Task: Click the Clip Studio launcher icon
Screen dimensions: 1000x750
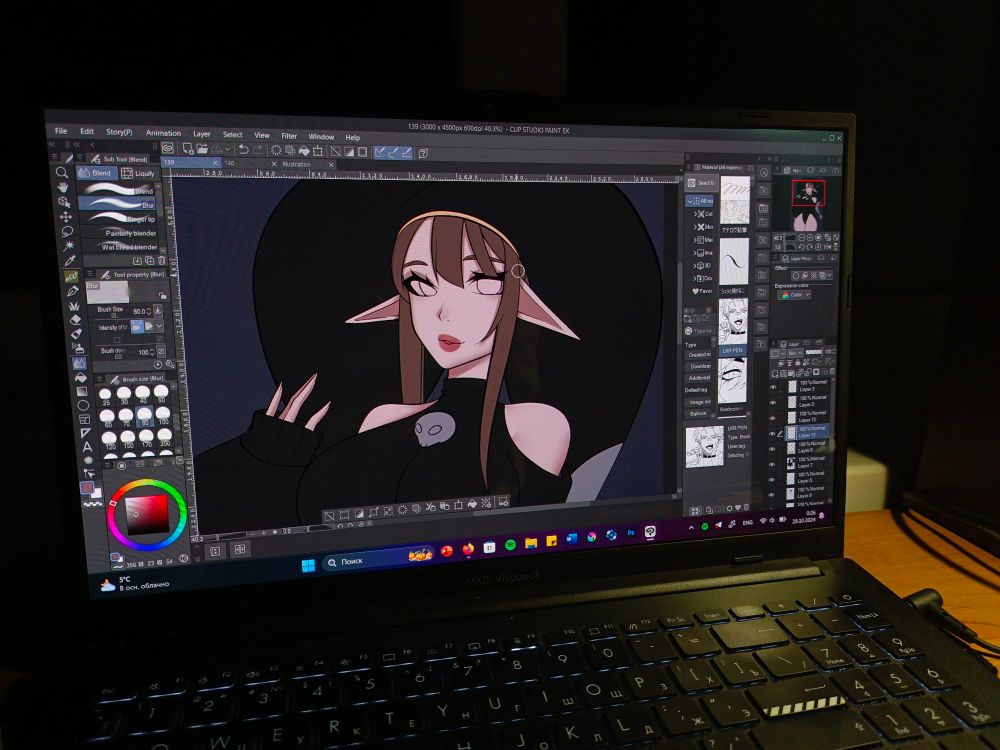Action: pyautogui.click(x=168, y=148)
